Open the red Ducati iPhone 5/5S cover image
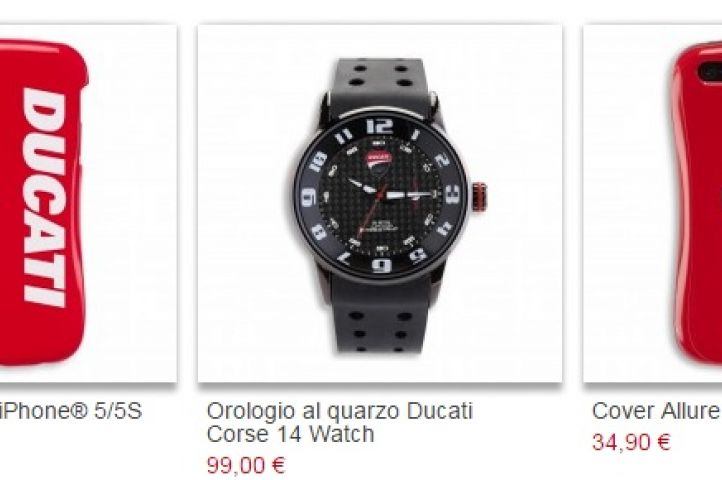 [x=87, y=203]
